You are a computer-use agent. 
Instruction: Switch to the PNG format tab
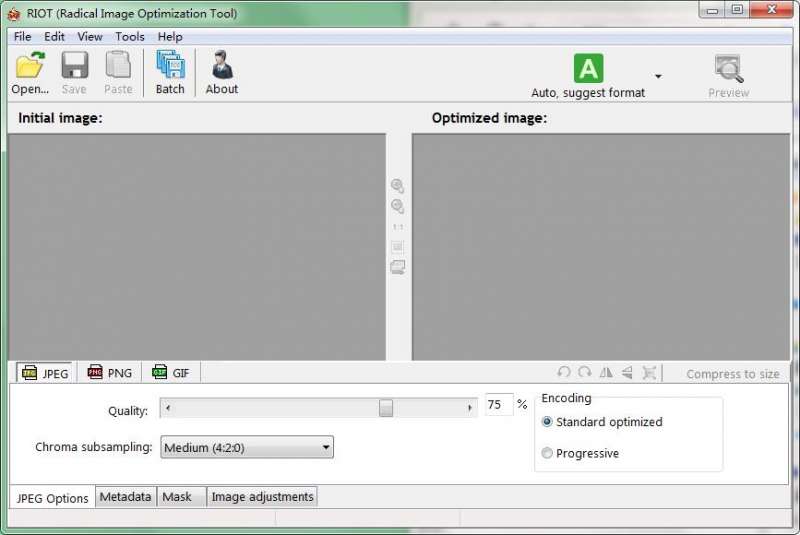(x=110, y=373)
